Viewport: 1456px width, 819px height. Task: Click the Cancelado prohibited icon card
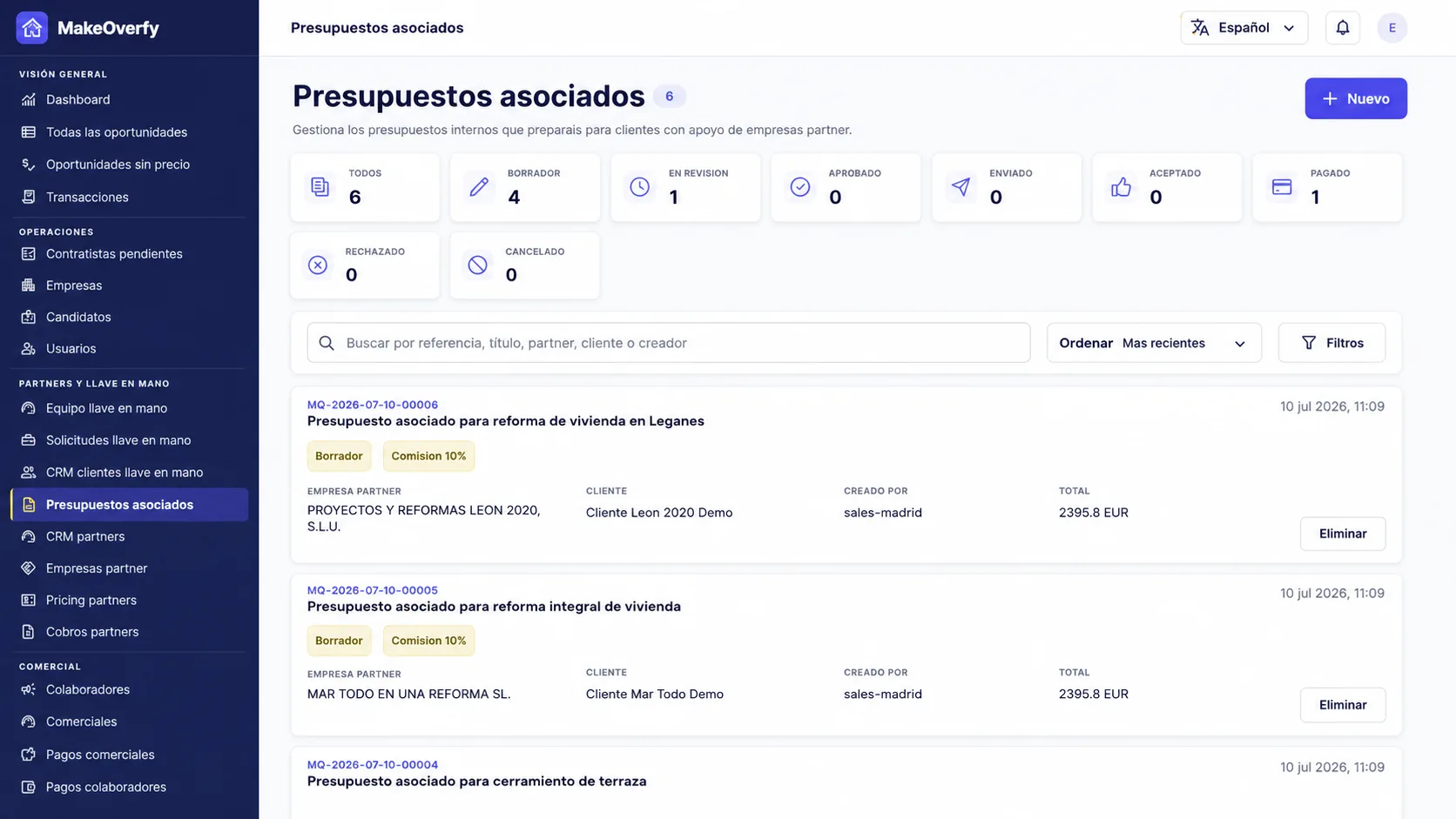(525, 265)
